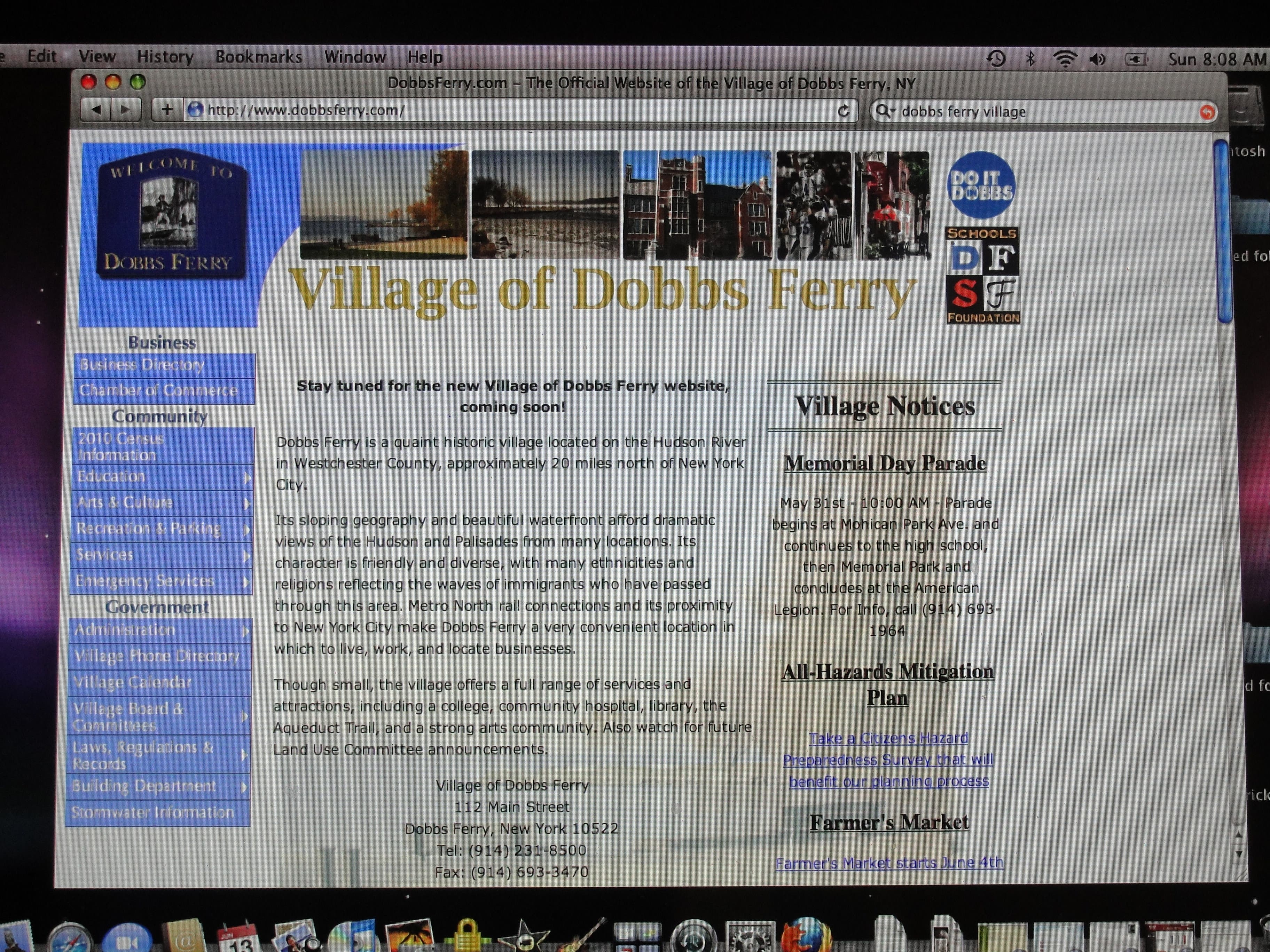Open the Help menu
Viewport: 1270px width, 952px height.
(x=425, y=57)
